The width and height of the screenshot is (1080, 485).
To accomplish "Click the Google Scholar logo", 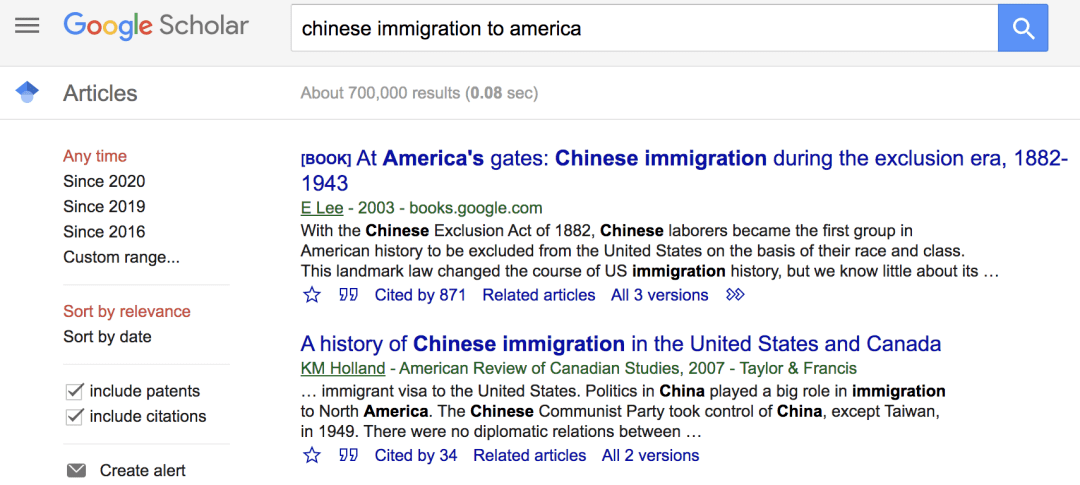I will pyautogui.click(x=156, y=26).
